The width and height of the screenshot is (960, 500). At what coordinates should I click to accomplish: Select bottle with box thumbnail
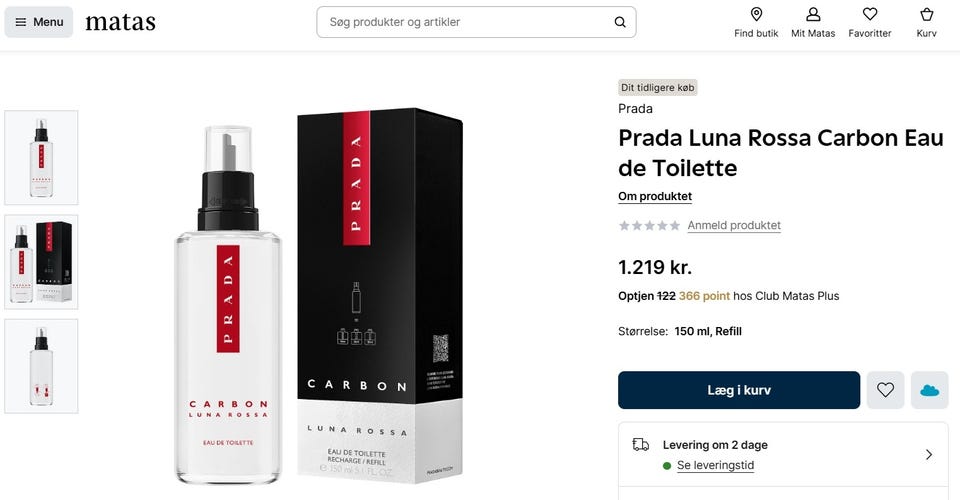click(x=42, y=262)
